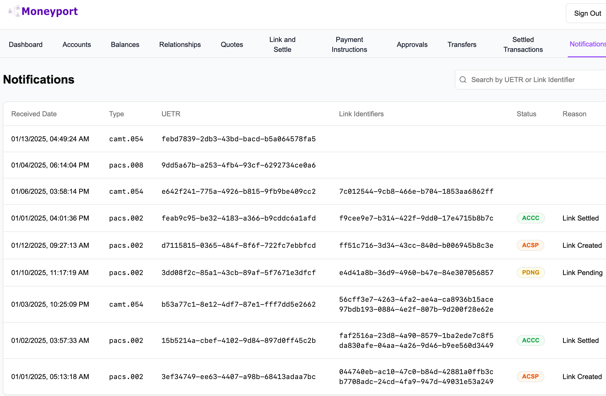Click pacs.008 type cell
Viewport: 606px width, 396px height.
126,165
